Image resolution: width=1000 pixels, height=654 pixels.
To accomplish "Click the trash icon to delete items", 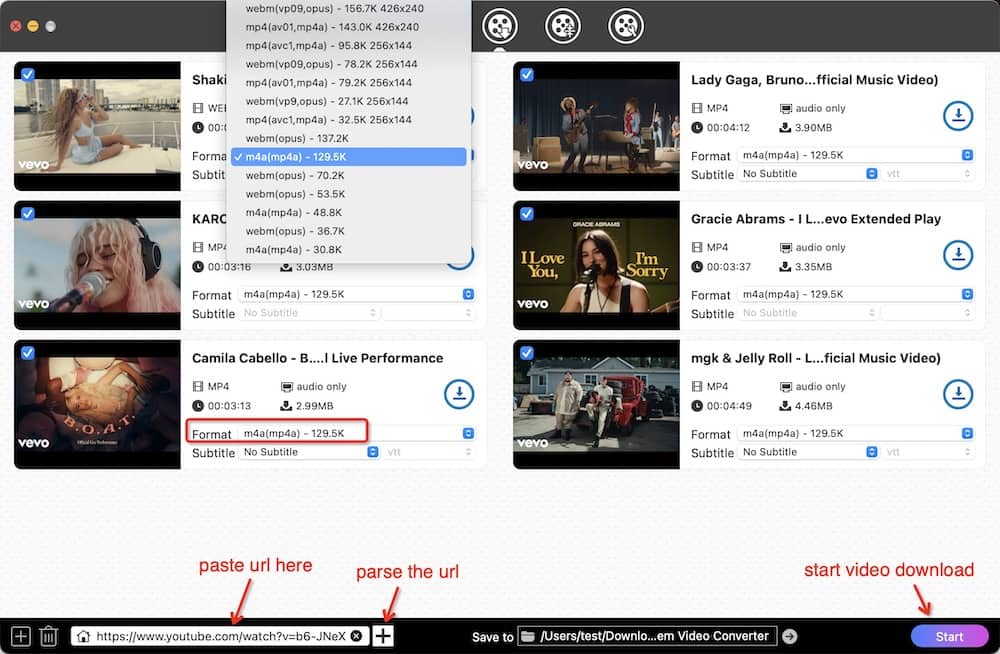I will click(x=48, y=636).
